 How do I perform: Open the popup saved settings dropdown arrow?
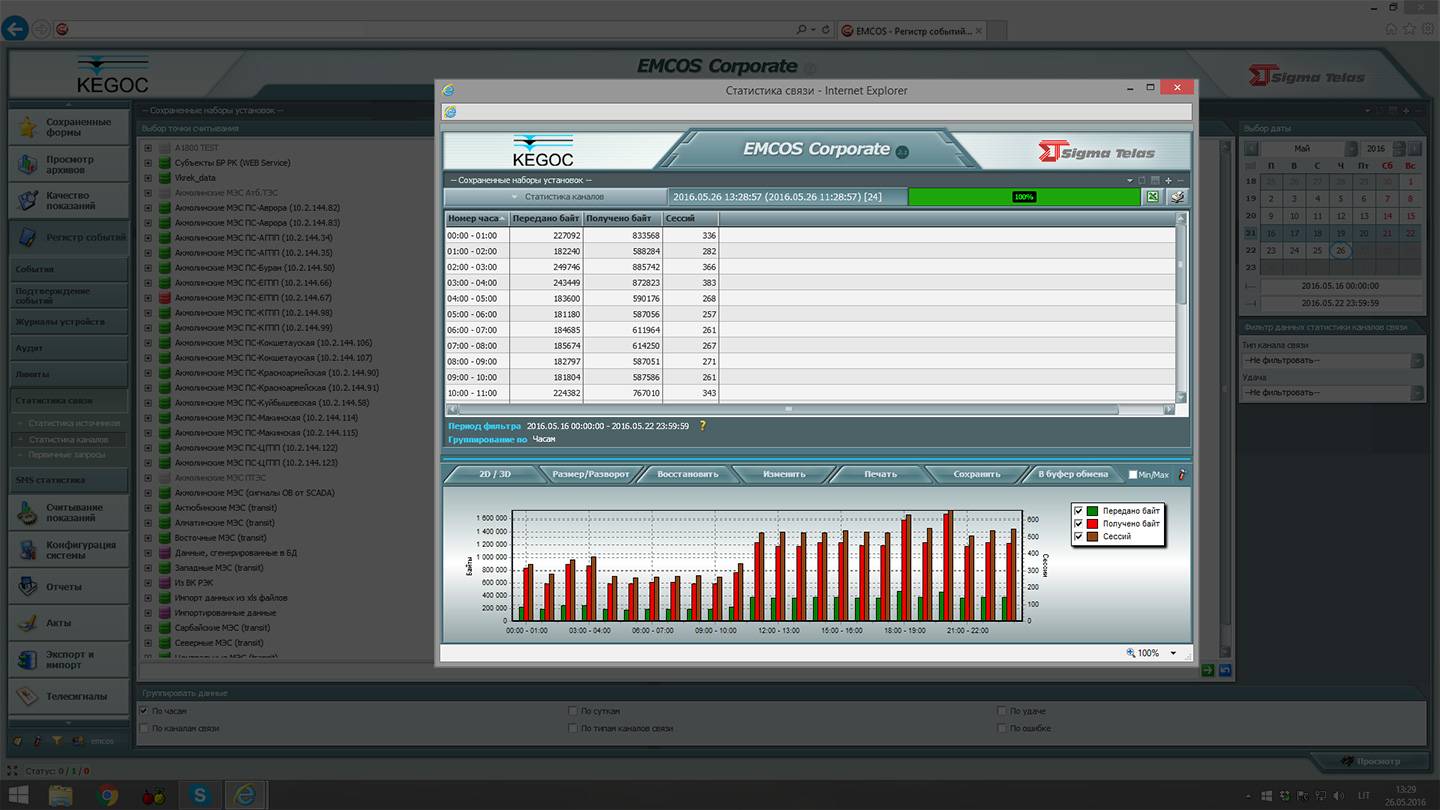(x=1130, y=181)
